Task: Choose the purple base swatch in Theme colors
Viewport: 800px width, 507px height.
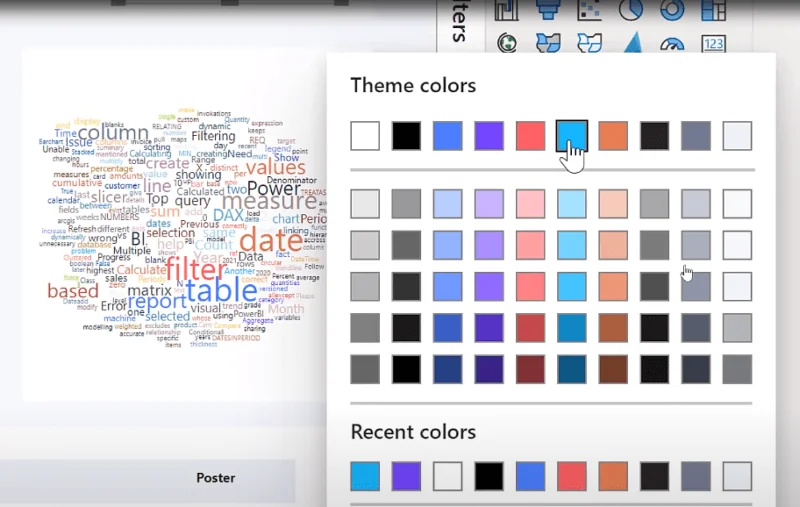Action: point(489,136)
